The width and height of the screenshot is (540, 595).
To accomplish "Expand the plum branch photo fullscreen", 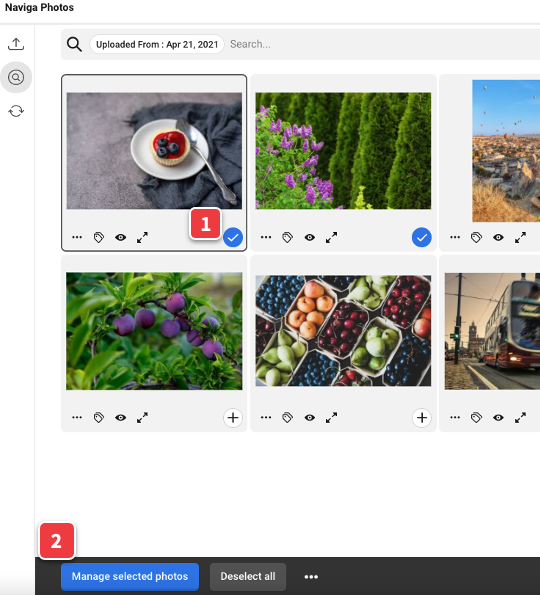I will point(142,418).
